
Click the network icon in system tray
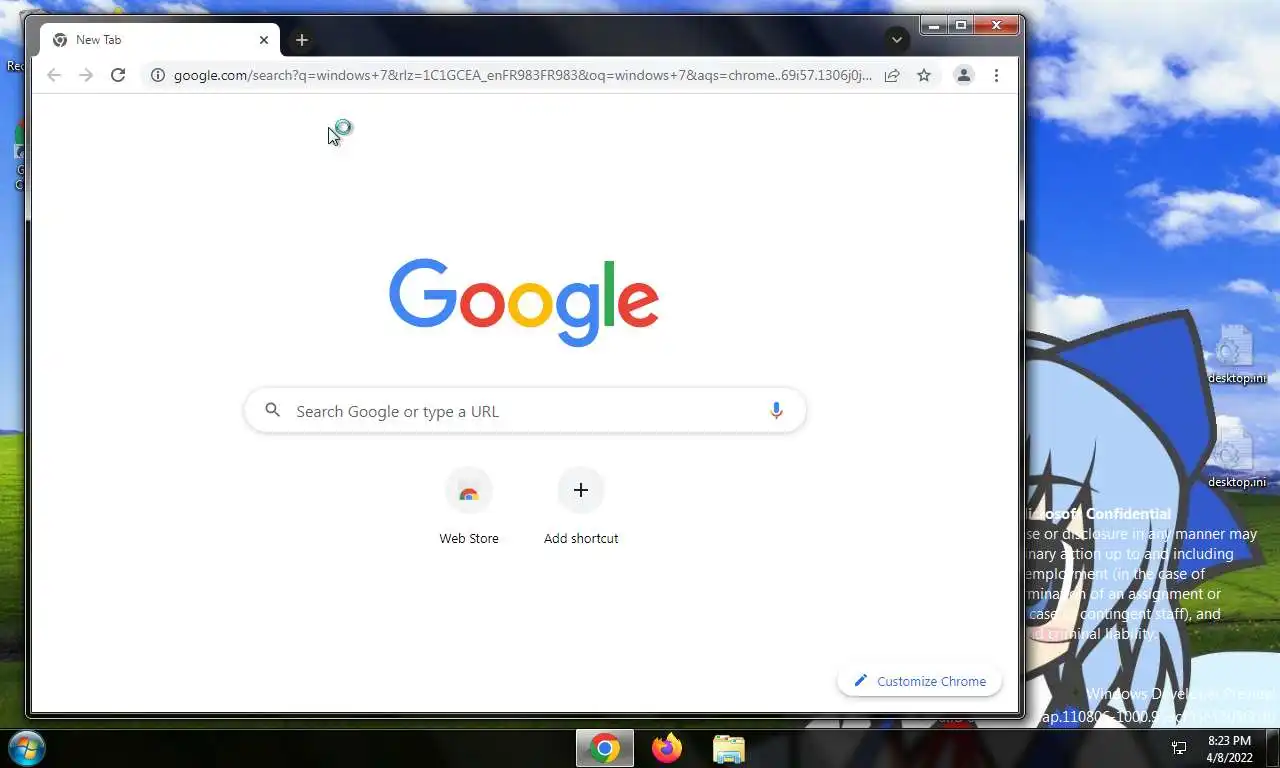(x=1180, y=748)
